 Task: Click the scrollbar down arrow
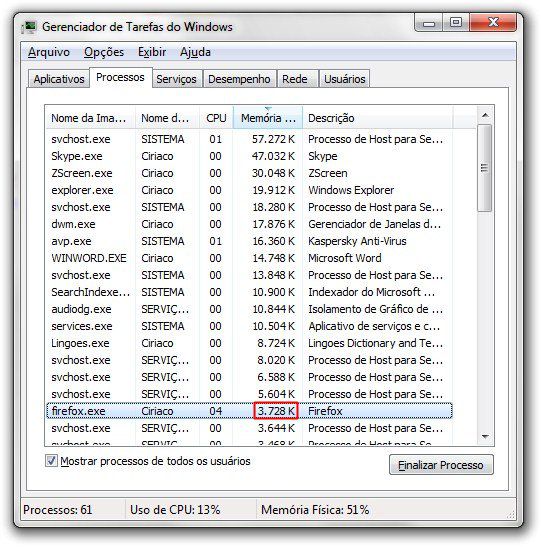[485, 436]
